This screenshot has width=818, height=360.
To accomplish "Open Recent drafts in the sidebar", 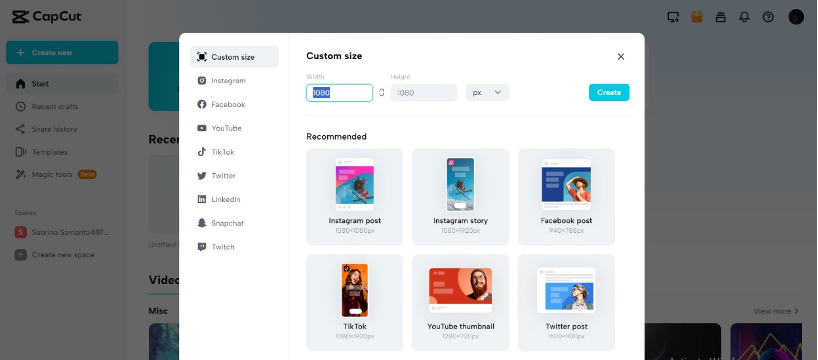I will click(x=62, y=106).
